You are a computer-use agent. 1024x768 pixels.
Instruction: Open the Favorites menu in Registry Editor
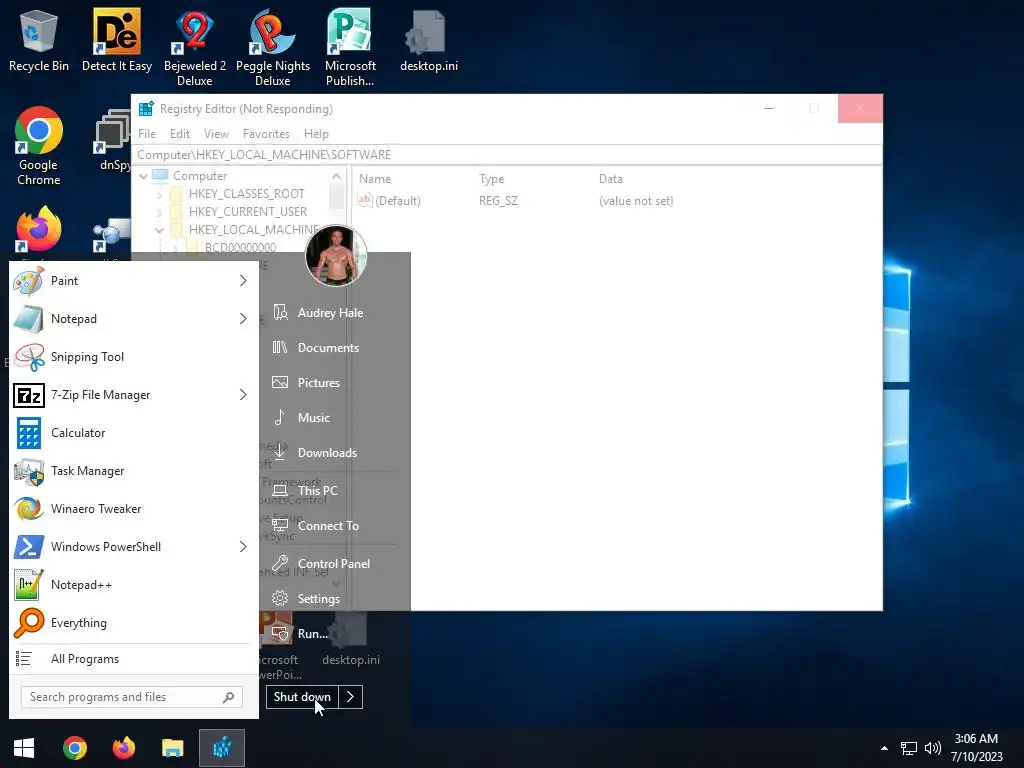click(x=266, y=134)
